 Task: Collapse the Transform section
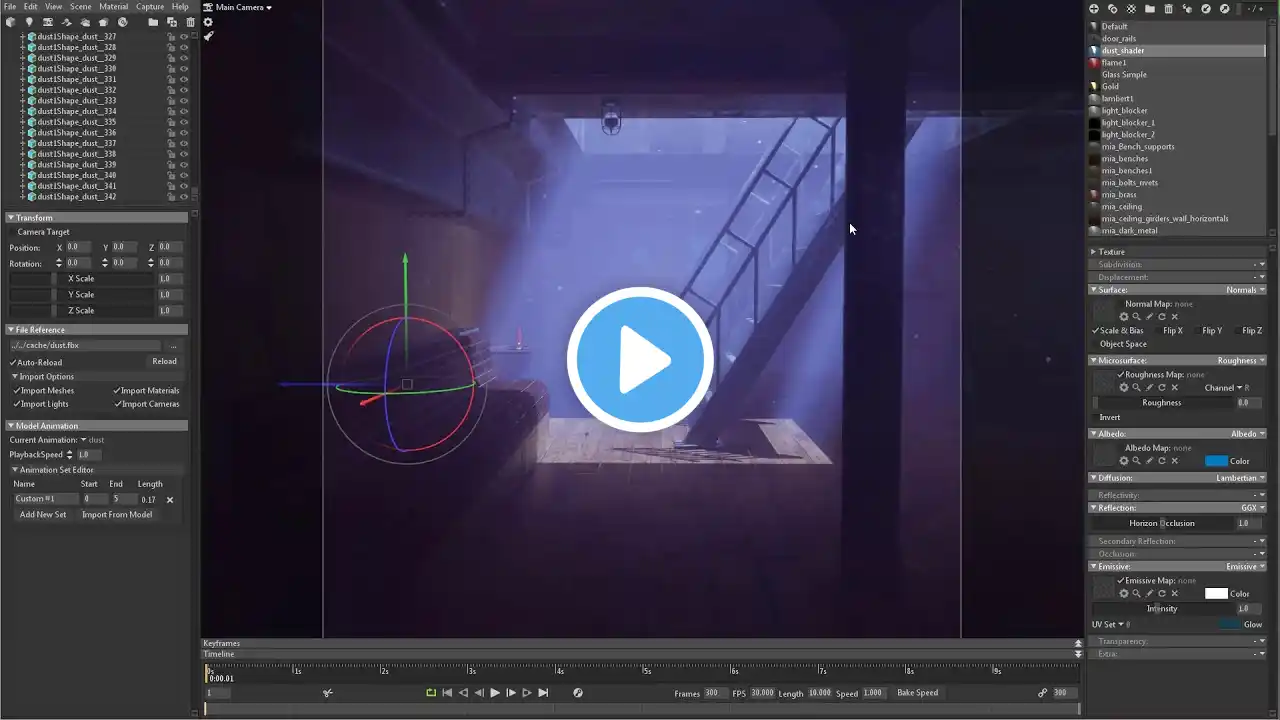point(11,218)
